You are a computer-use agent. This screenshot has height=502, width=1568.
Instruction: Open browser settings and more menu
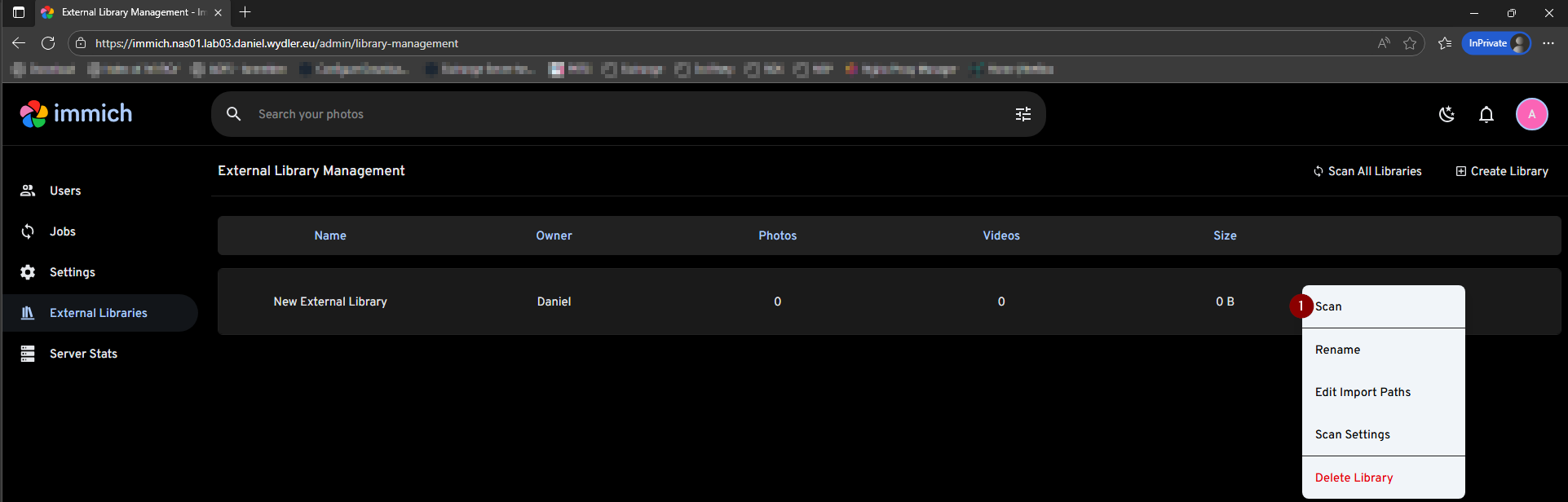[x=1548, y=43]
